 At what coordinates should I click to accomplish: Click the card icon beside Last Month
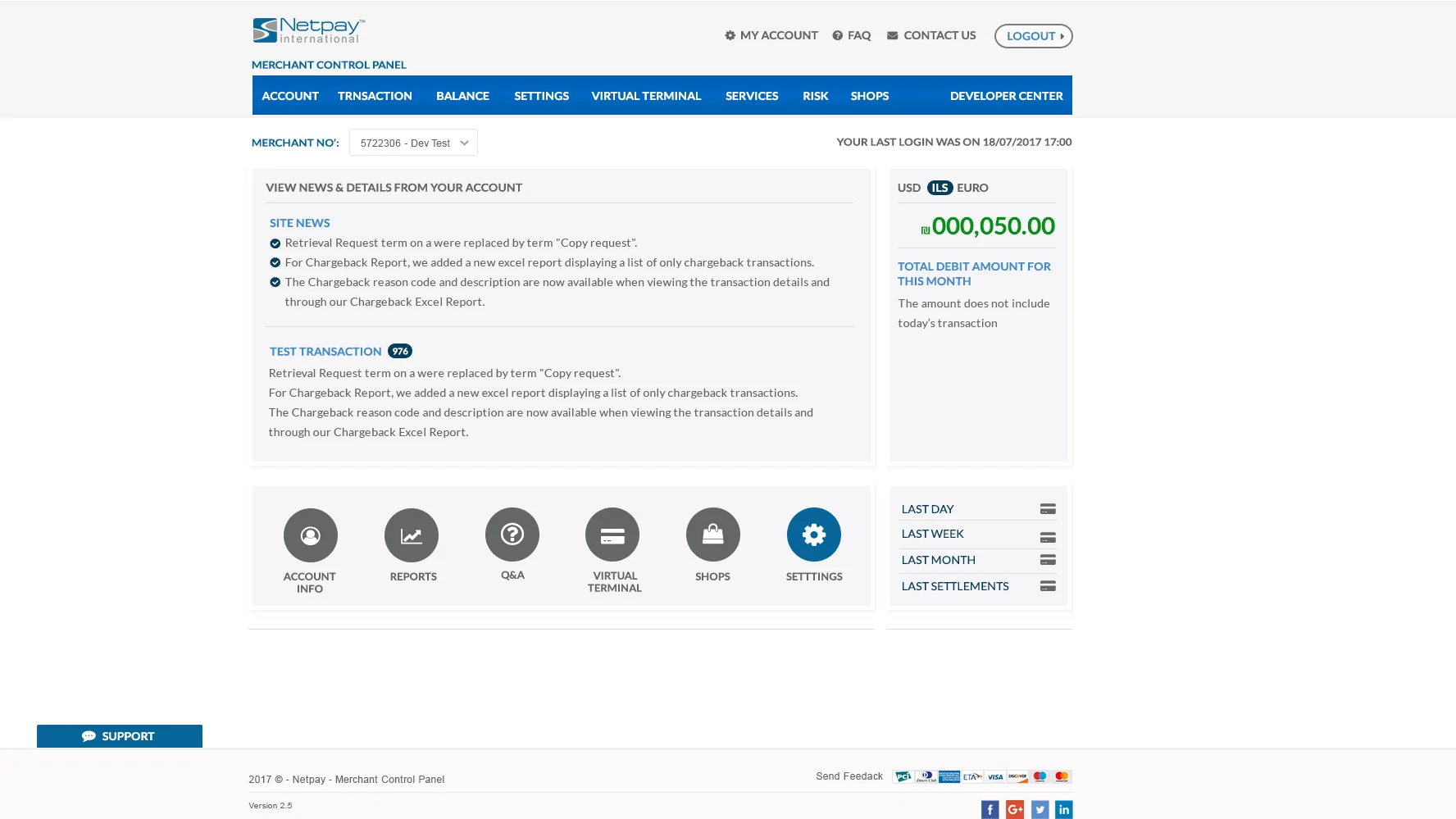(x=1048, y=560)
